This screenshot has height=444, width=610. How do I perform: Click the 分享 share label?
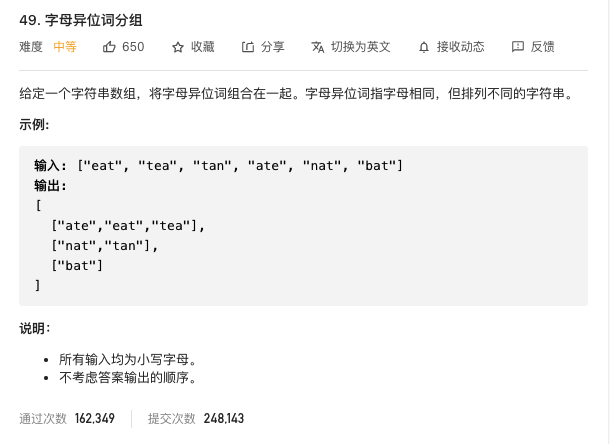[x=272, y=47]
